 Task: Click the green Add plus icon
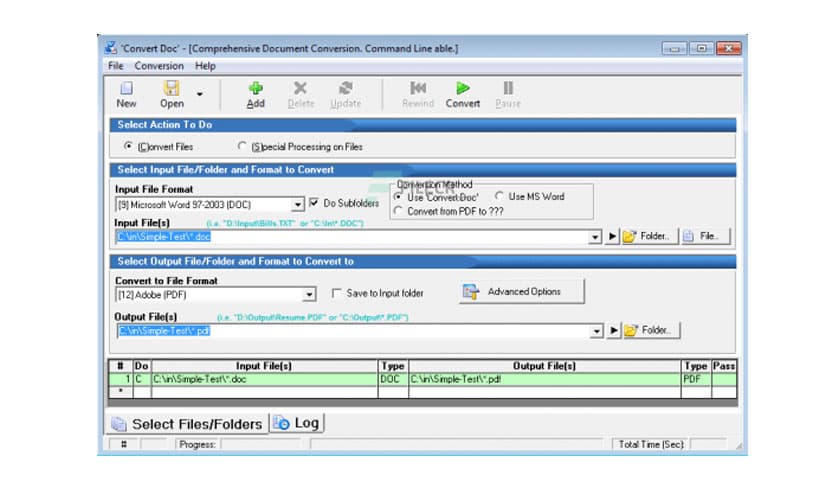tap(255, 88)
